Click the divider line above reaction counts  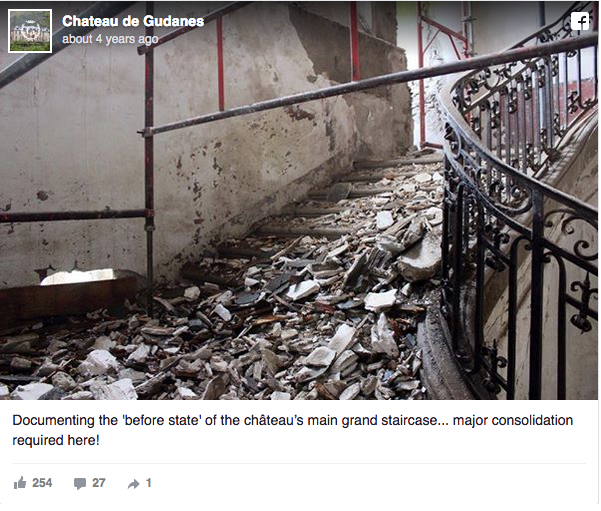pos(299,463)
